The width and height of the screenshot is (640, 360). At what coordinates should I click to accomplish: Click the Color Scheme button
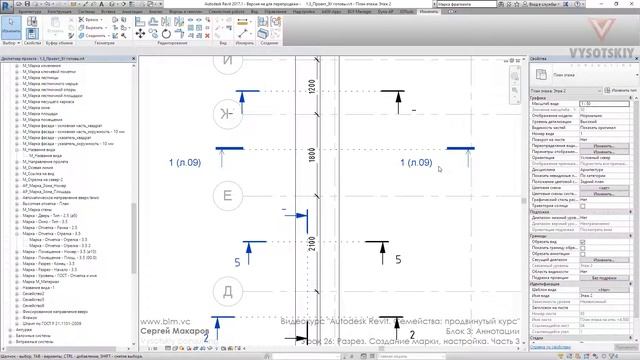(x=604, y=188)
